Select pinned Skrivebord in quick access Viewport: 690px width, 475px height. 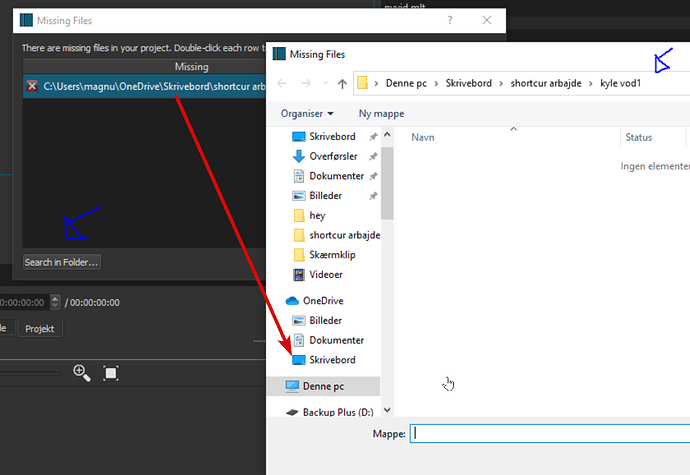332,136
